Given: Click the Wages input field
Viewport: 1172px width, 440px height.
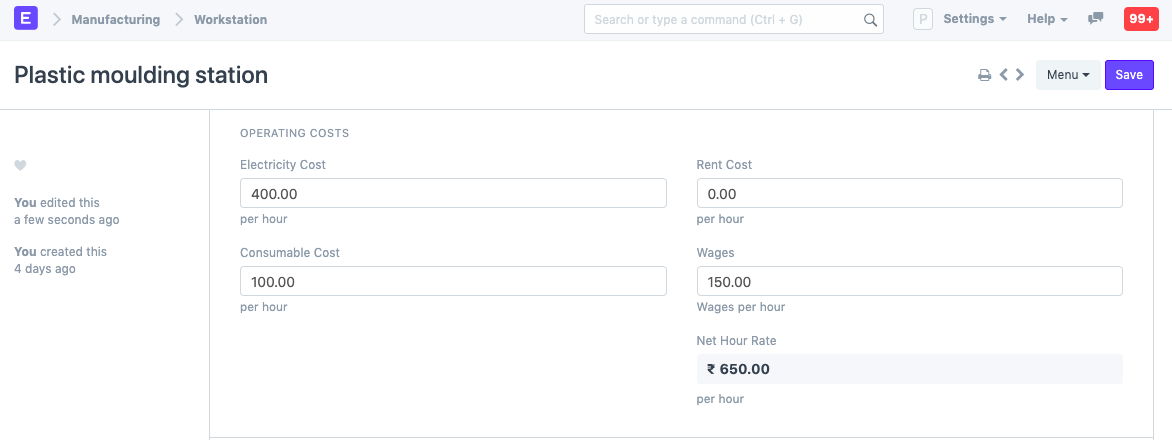Looking at the screenshot, I should click(x=910, y=282).
